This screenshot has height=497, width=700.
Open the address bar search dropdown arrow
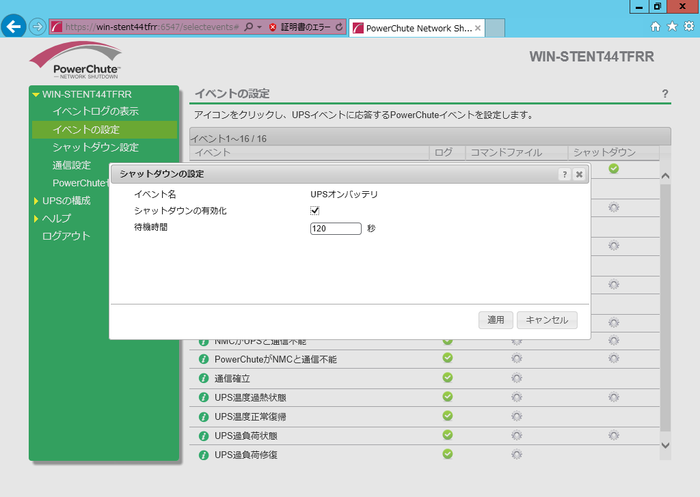[x=259, y=27]
